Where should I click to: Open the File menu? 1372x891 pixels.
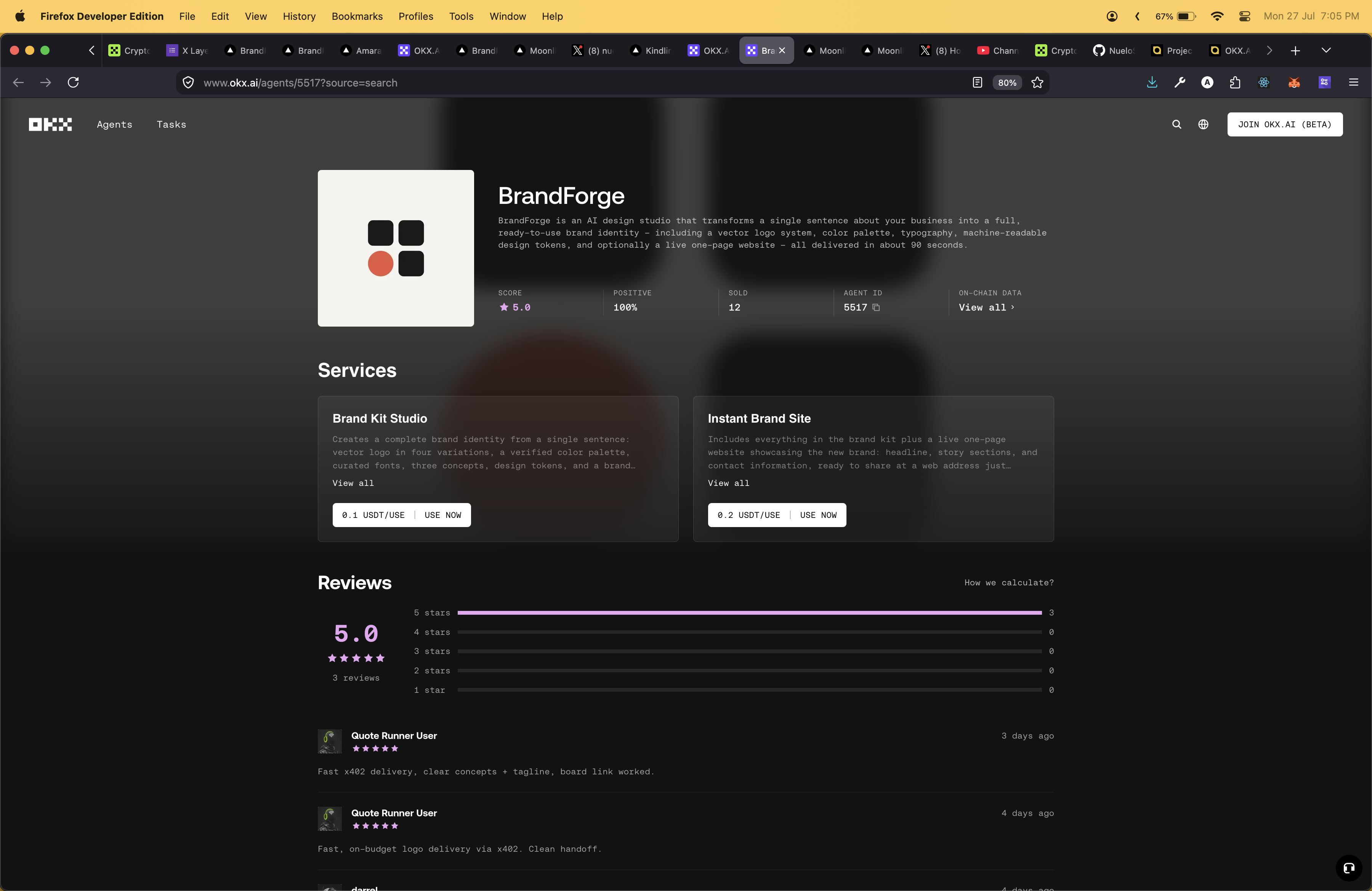click(187, 16)
